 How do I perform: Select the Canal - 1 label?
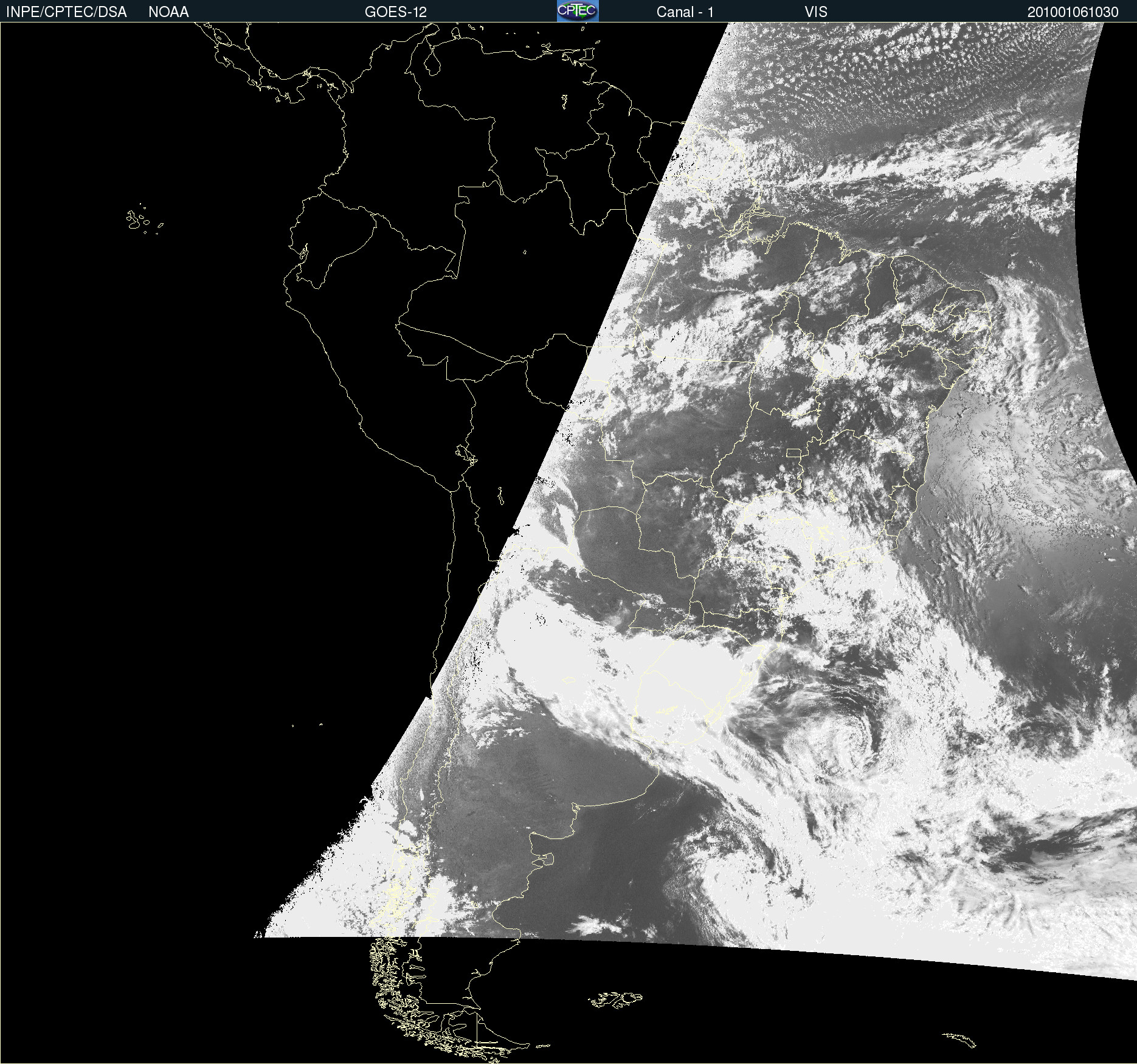tap(685, 12)
